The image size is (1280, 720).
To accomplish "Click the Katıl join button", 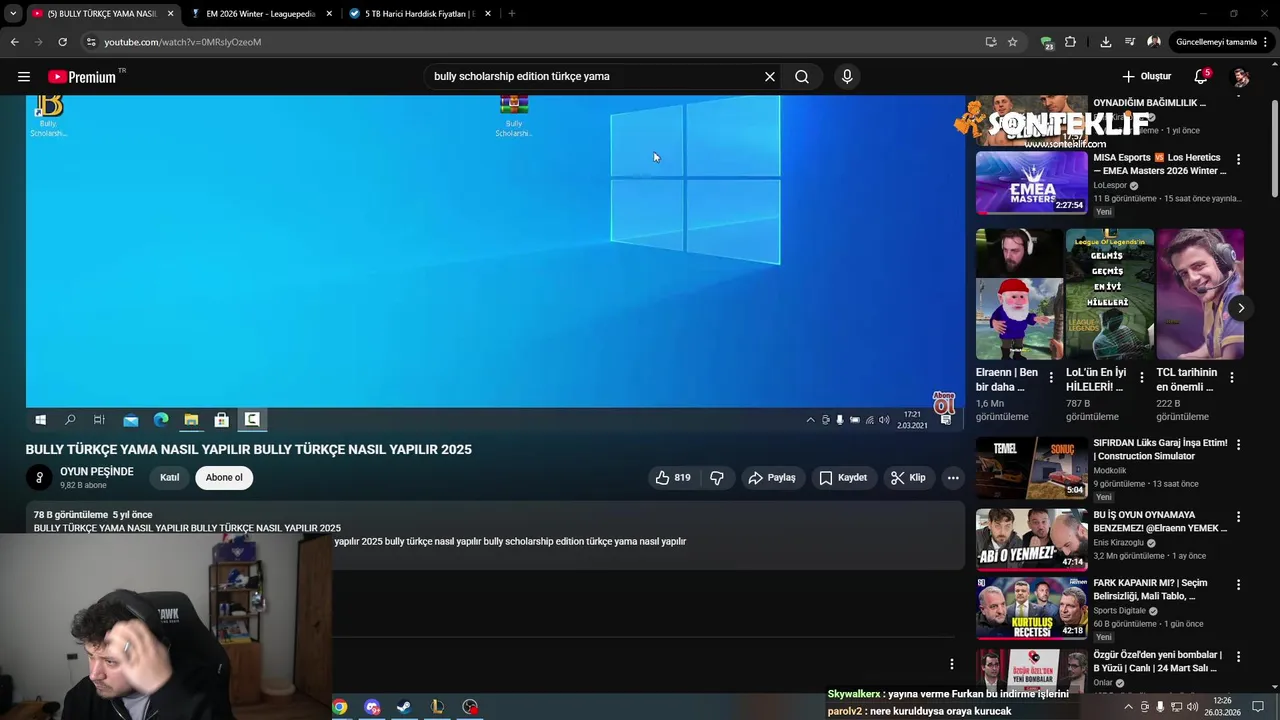I will click(170, 478).
